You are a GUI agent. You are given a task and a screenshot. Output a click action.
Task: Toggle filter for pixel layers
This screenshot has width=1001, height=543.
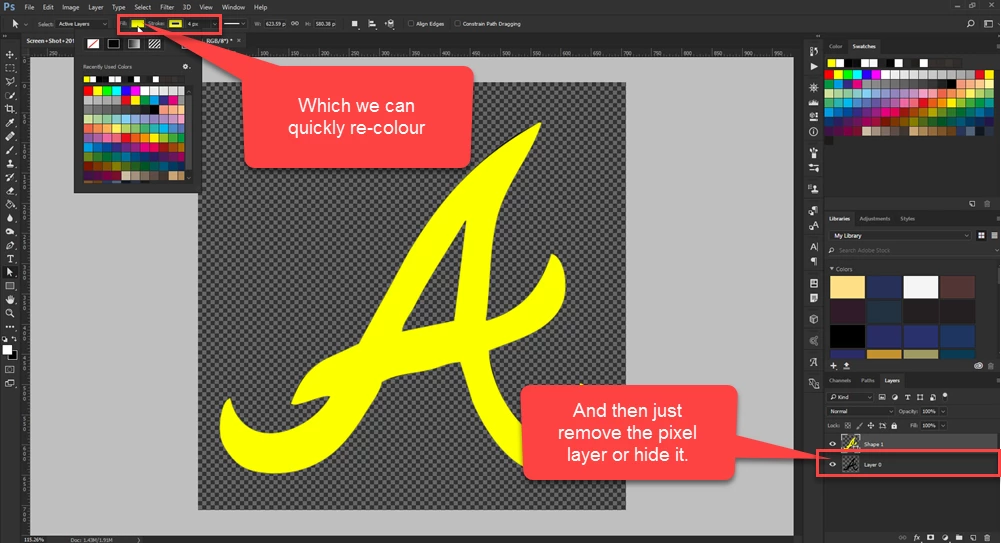coord(882,397)
